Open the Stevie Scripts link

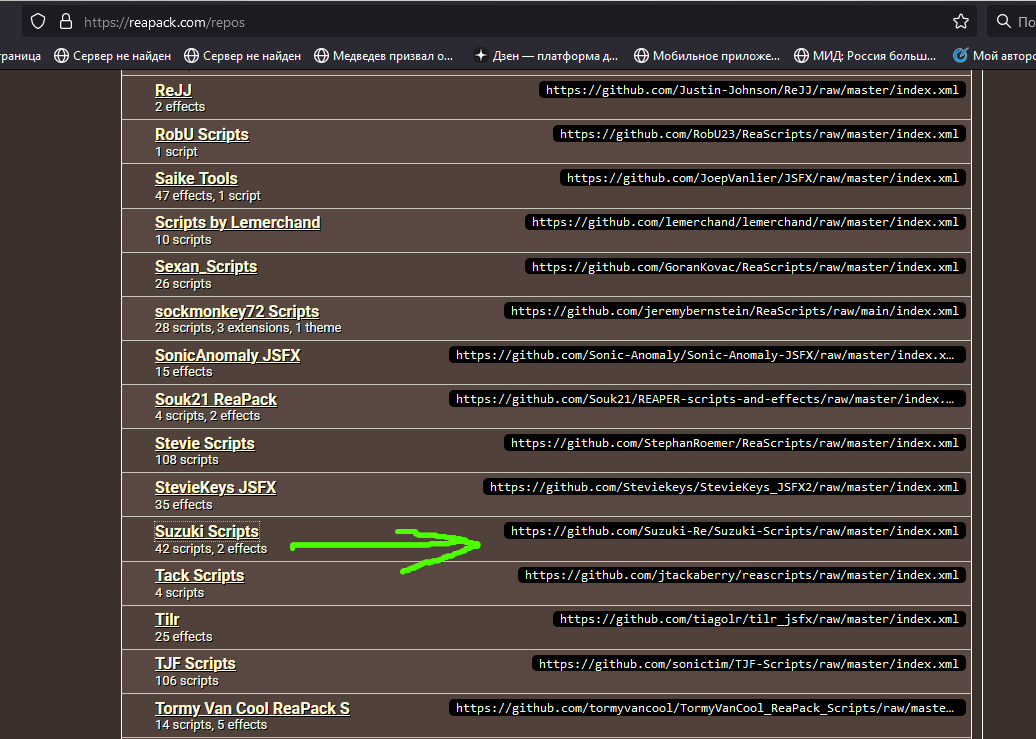tap(205, 444)
